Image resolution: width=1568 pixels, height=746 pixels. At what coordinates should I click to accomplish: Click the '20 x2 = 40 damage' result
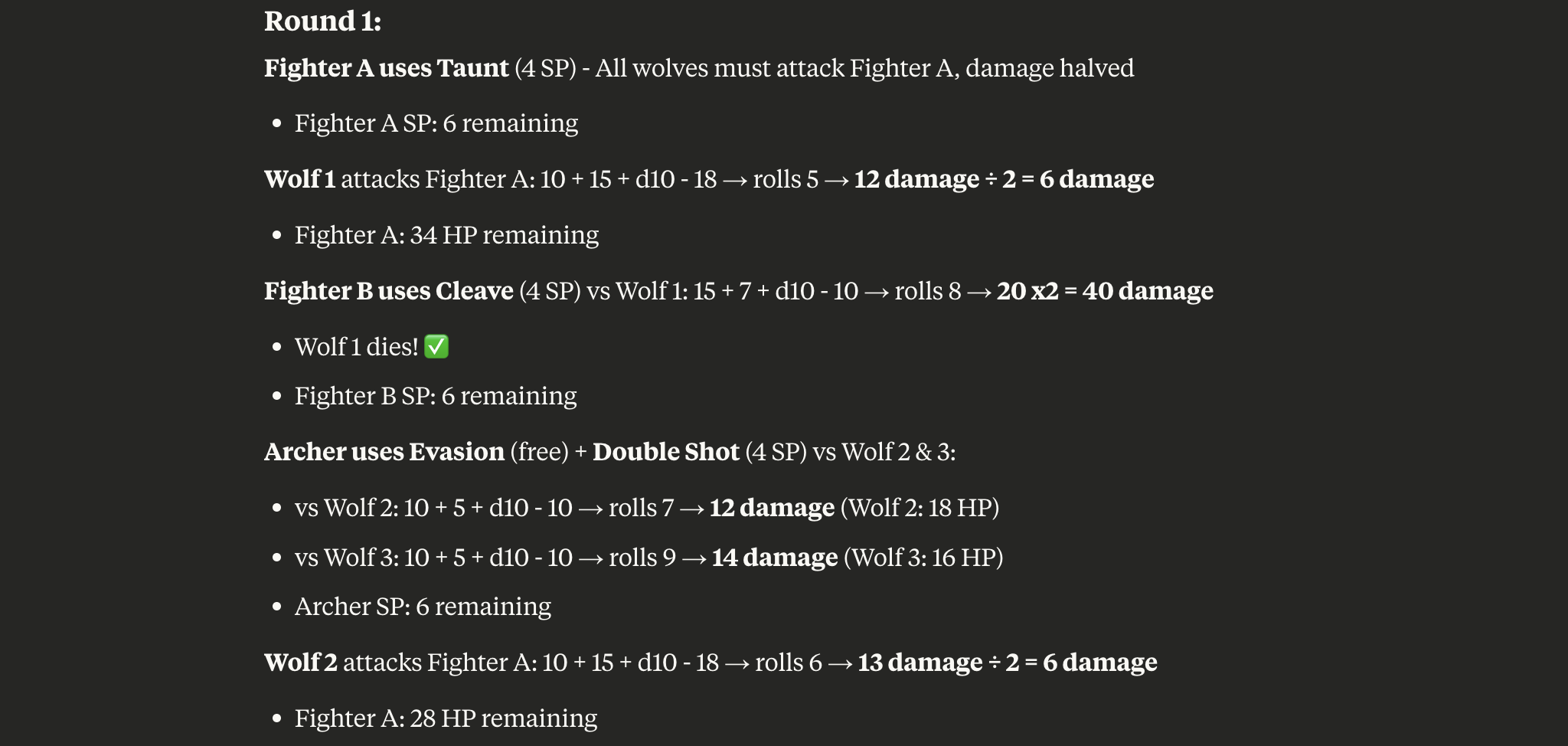[1105, 291]
